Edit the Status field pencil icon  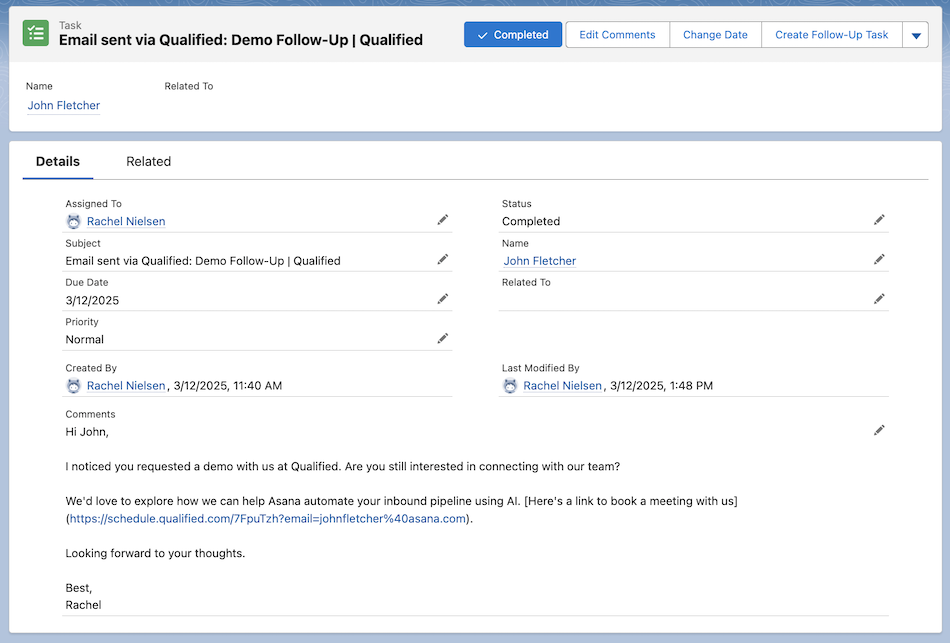tap(879, 220)
